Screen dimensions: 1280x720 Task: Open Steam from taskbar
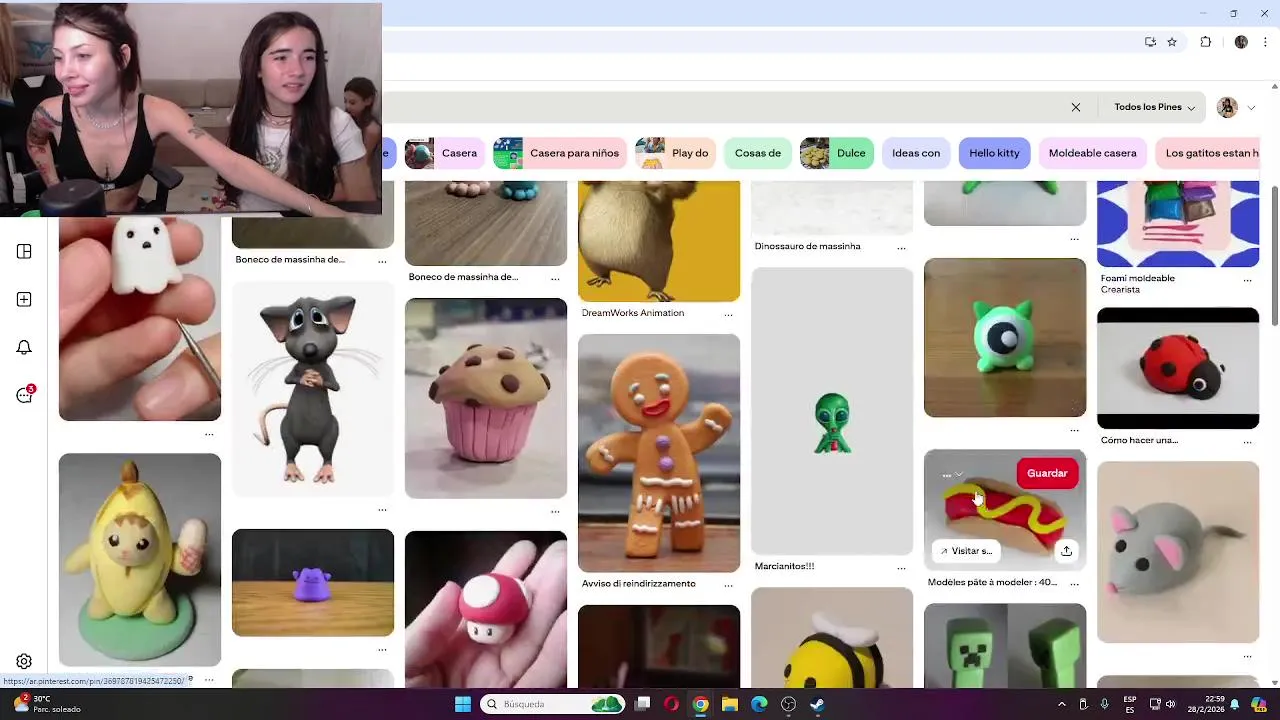(817, 704)
